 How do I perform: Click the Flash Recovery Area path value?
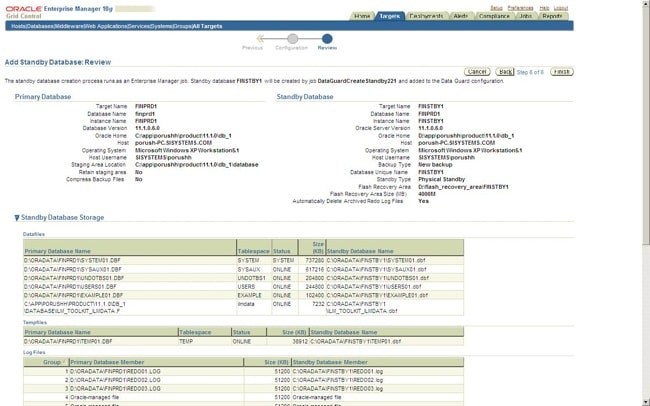pyautogui.click(x=463, y=187)
